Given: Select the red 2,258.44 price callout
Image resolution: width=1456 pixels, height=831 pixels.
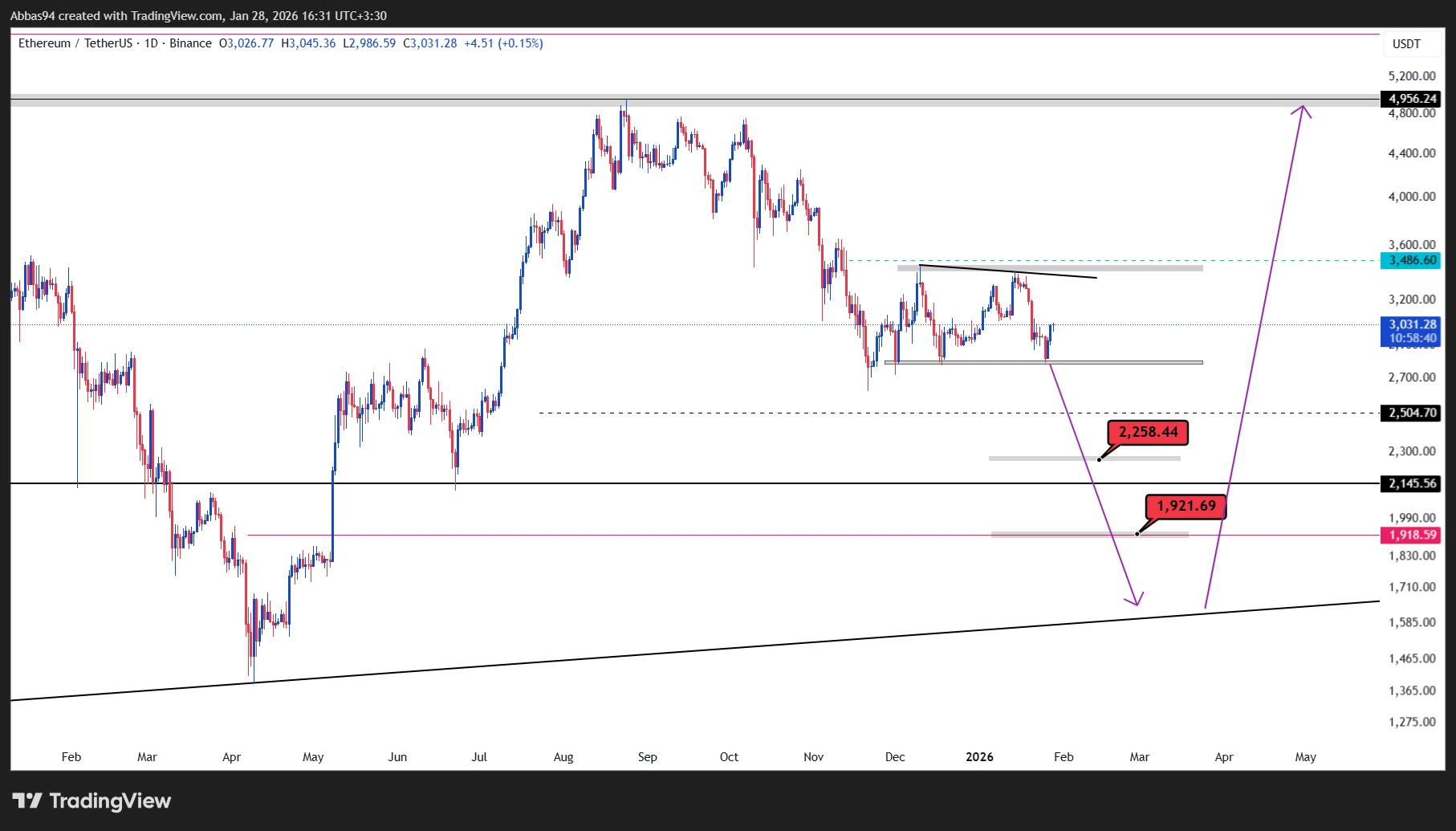Looking at the screenshot, I should [x=1148, y=433].
